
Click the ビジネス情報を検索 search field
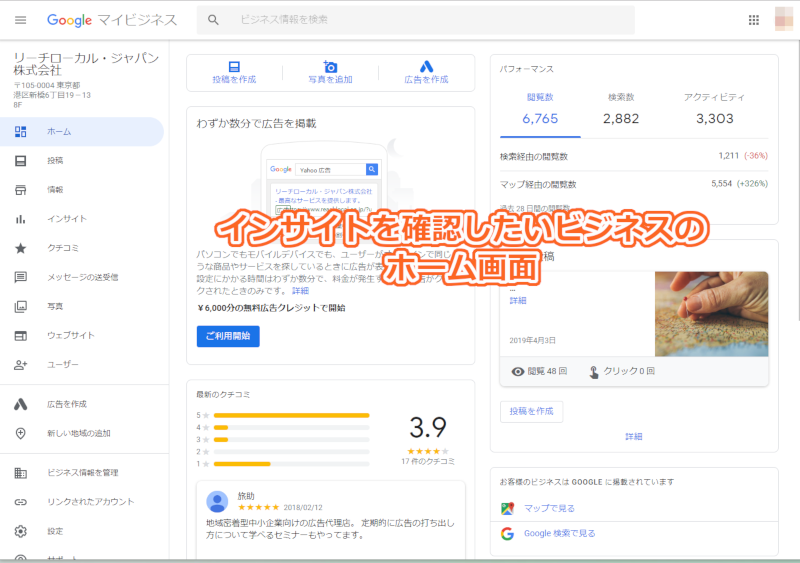416,20
